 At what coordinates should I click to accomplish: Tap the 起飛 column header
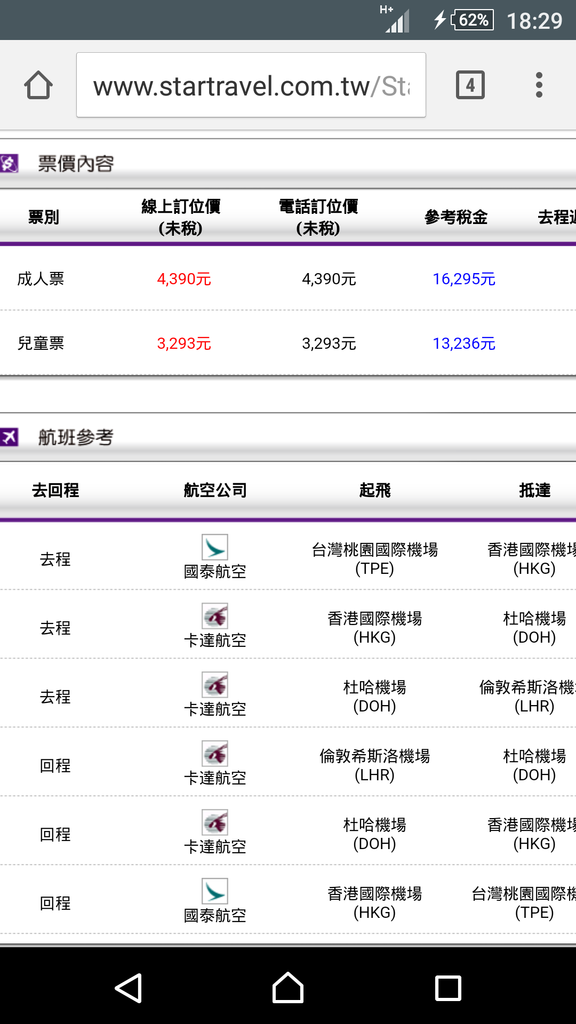[375, 490]
